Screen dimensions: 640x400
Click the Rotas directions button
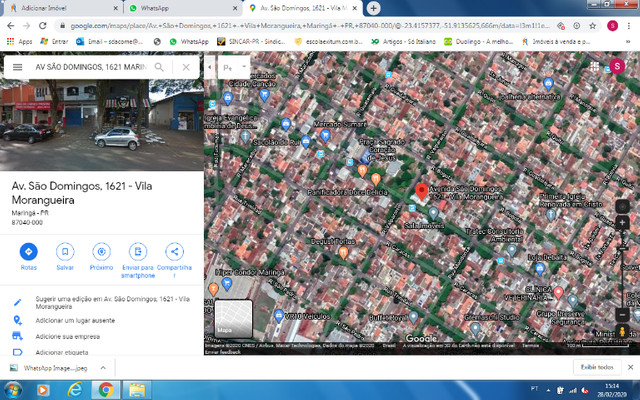29,251
